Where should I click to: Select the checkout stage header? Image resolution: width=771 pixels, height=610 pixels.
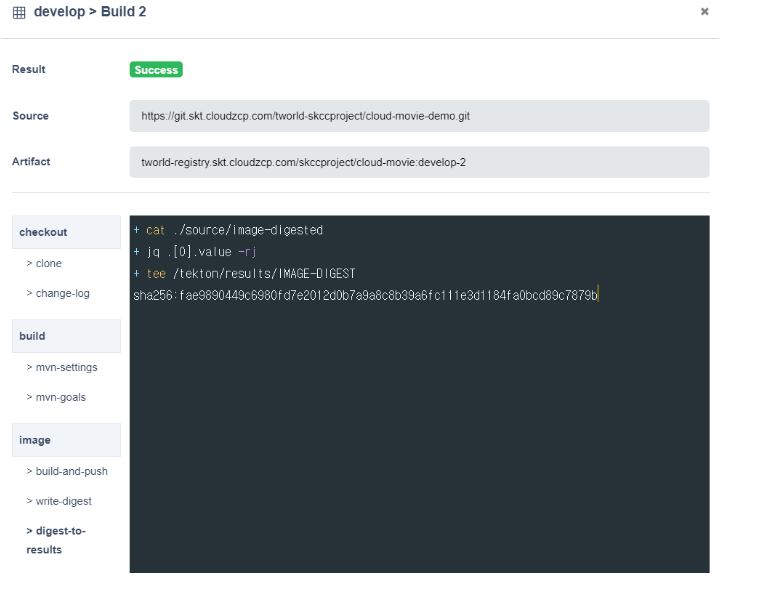click(x=66, y=232)
